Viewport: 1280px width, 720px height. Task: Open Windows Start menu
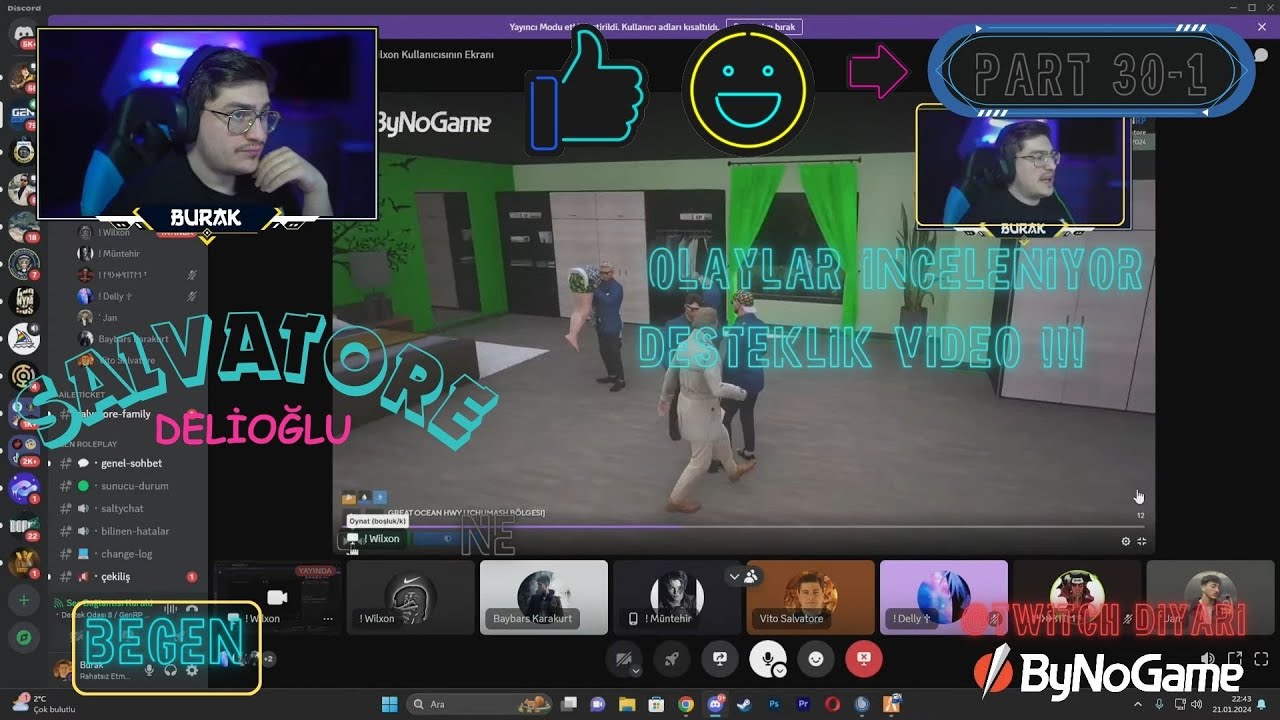tap(389, 704)
